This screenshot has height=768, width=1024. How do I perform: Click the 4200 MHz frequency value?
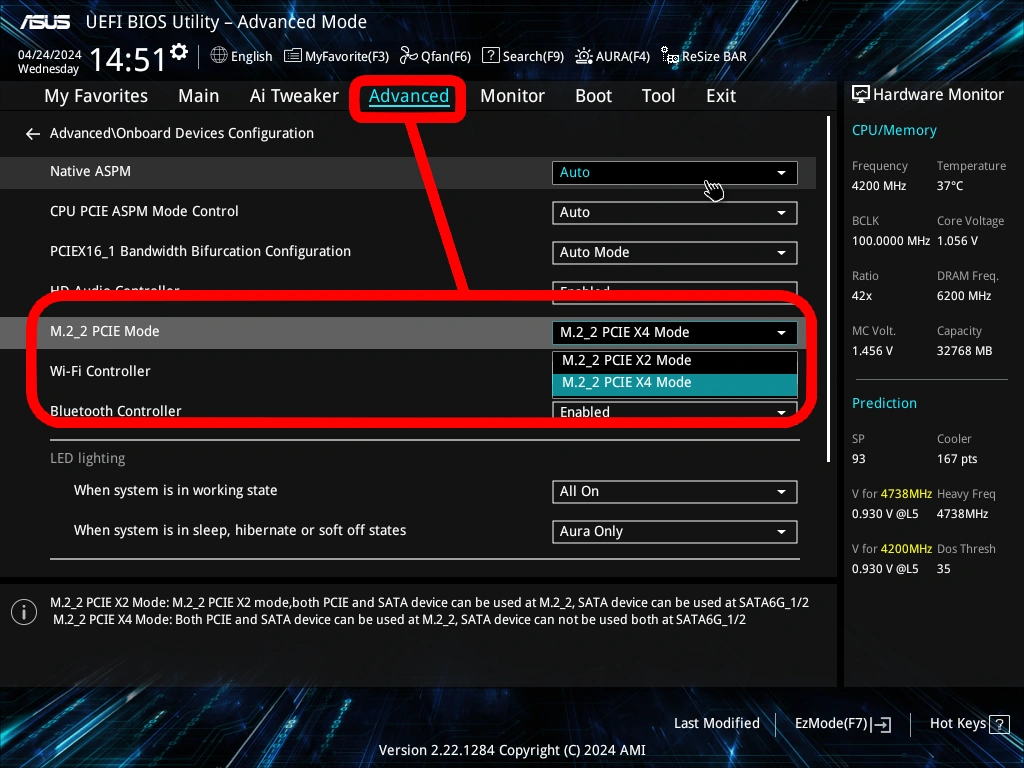pyautogui.click(x=879, y=186)
